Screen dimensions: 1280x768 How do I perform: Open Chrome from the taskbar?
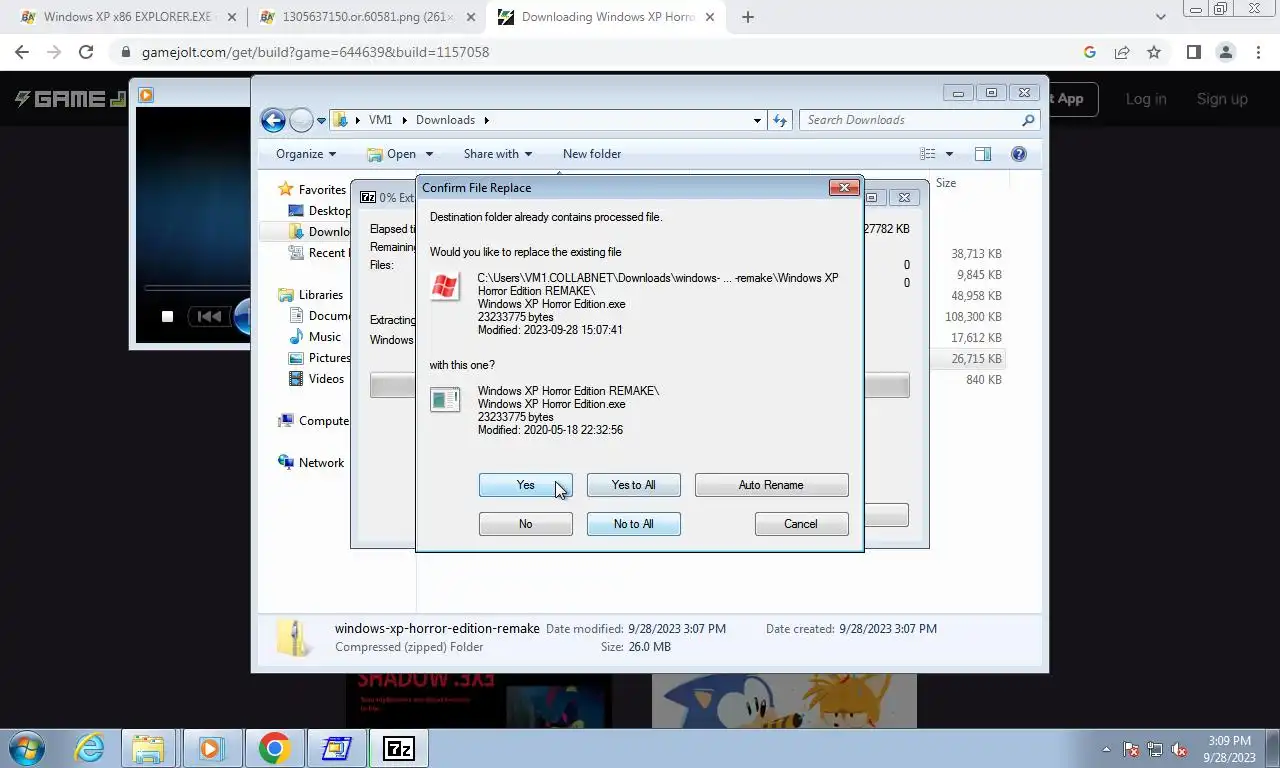click(x=273, y=748)
